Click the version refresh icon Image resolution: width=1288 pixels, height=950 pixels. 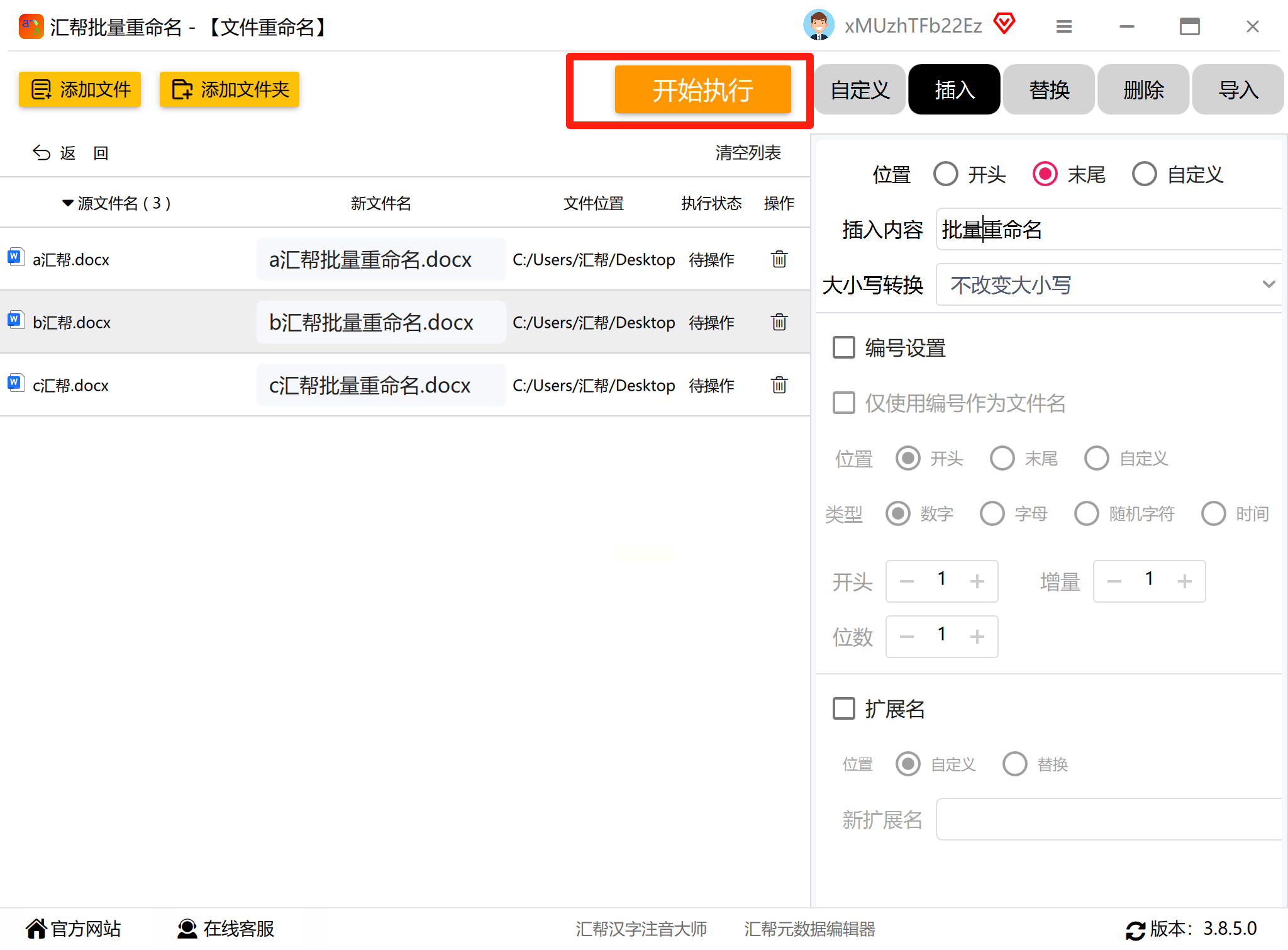[x=1135, y=930]
